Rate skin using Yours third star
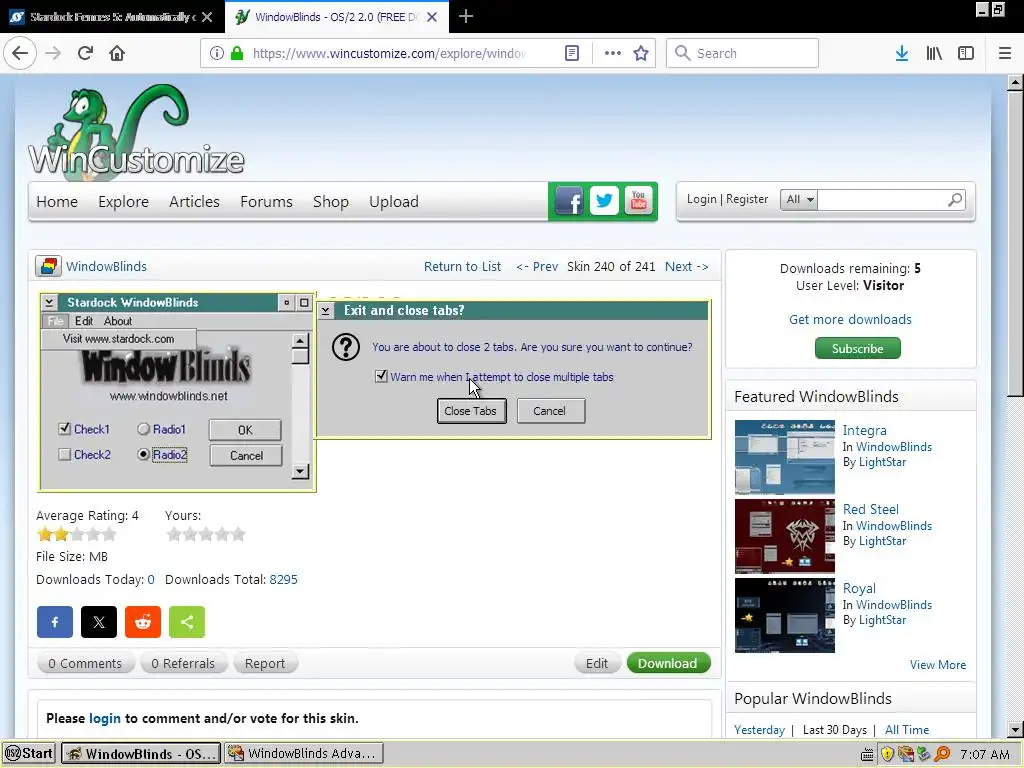Image resolution: width=1024 pixels, height=768 pixels. click(x=206, y=535)
